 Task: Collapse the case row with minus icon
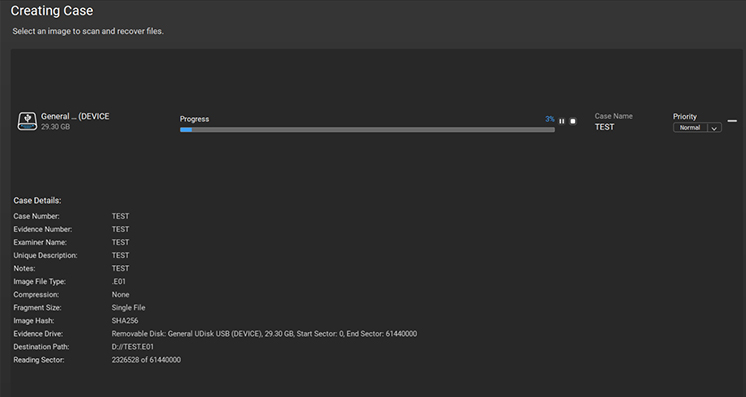point(732,121)
